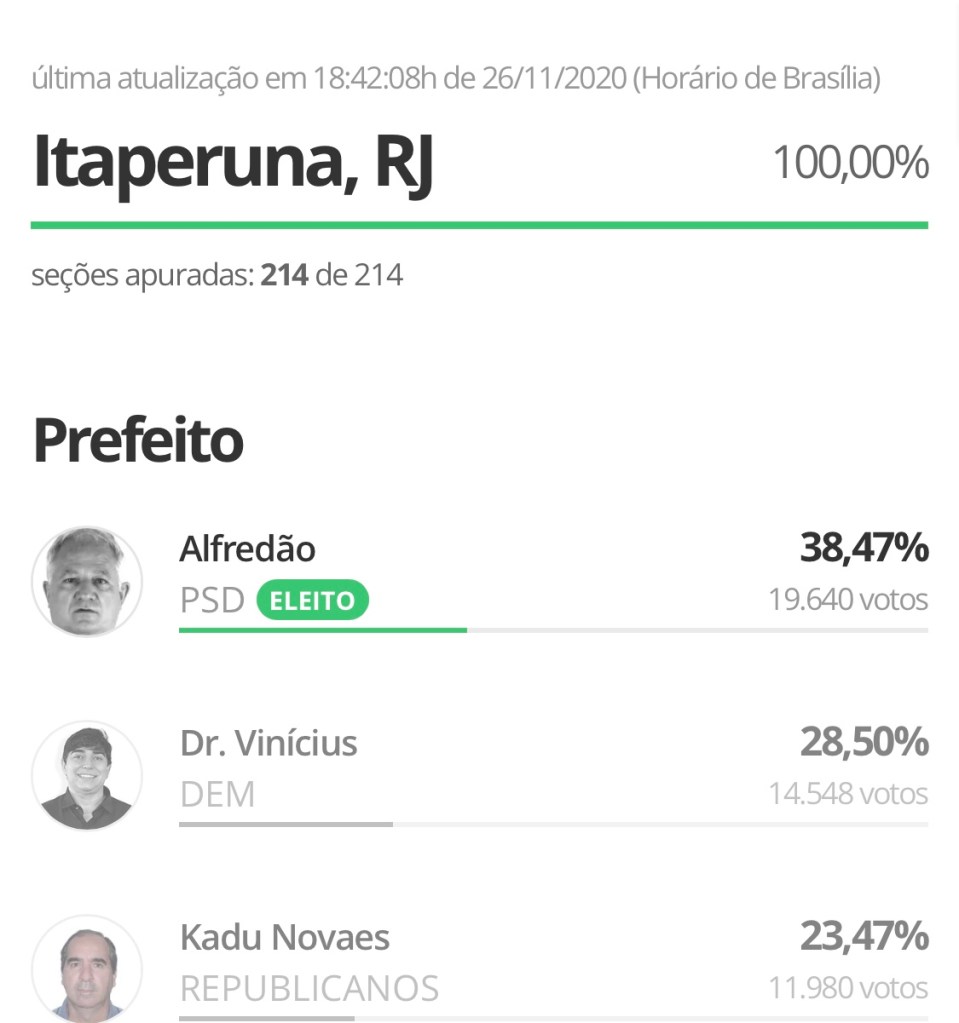Click the 14.548 votos count

pyautogui.click(x=847, y=794)
